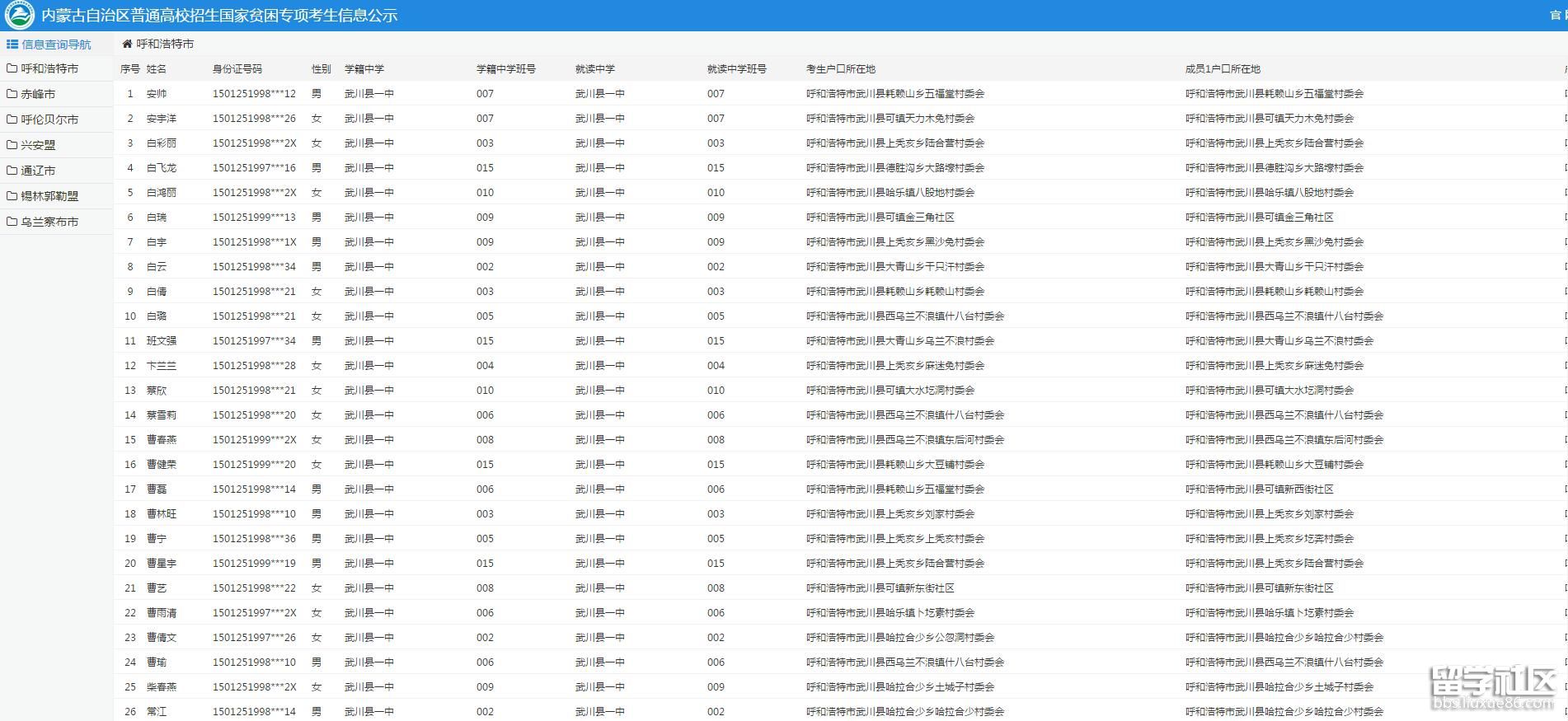The height and width of the screenshot is (721, 1568).
Task: Select the row for student 班文强
Action: click(162, 341)
